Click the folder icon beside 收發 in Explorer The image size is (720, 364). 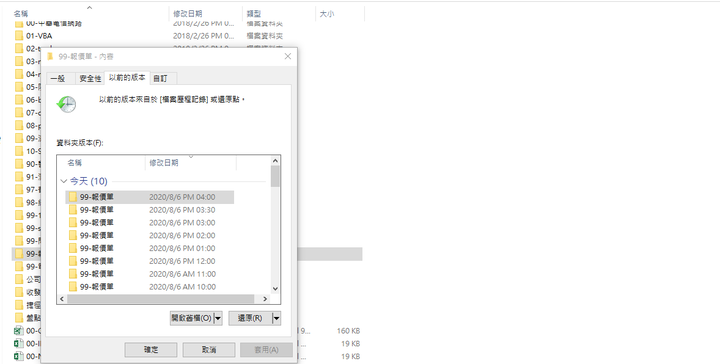click(x=19, y=292)
